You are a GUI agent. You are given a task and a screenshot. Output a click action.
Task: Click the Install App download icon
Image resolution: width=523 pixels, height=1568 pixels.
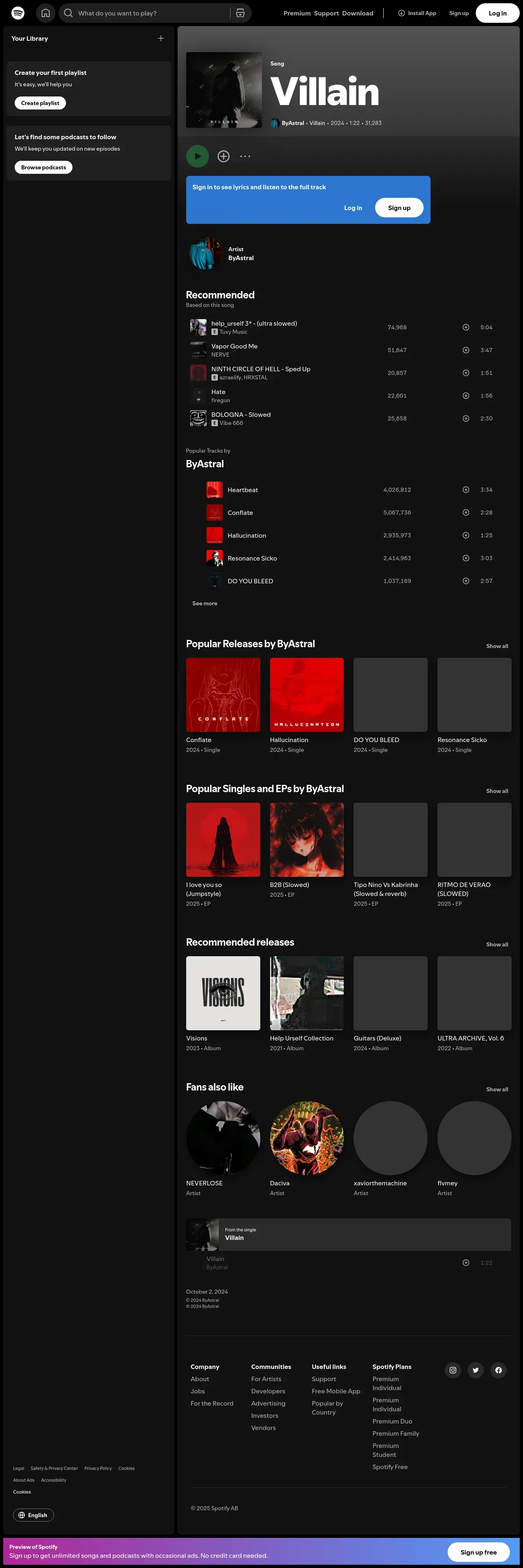click(x=401, y=13)
